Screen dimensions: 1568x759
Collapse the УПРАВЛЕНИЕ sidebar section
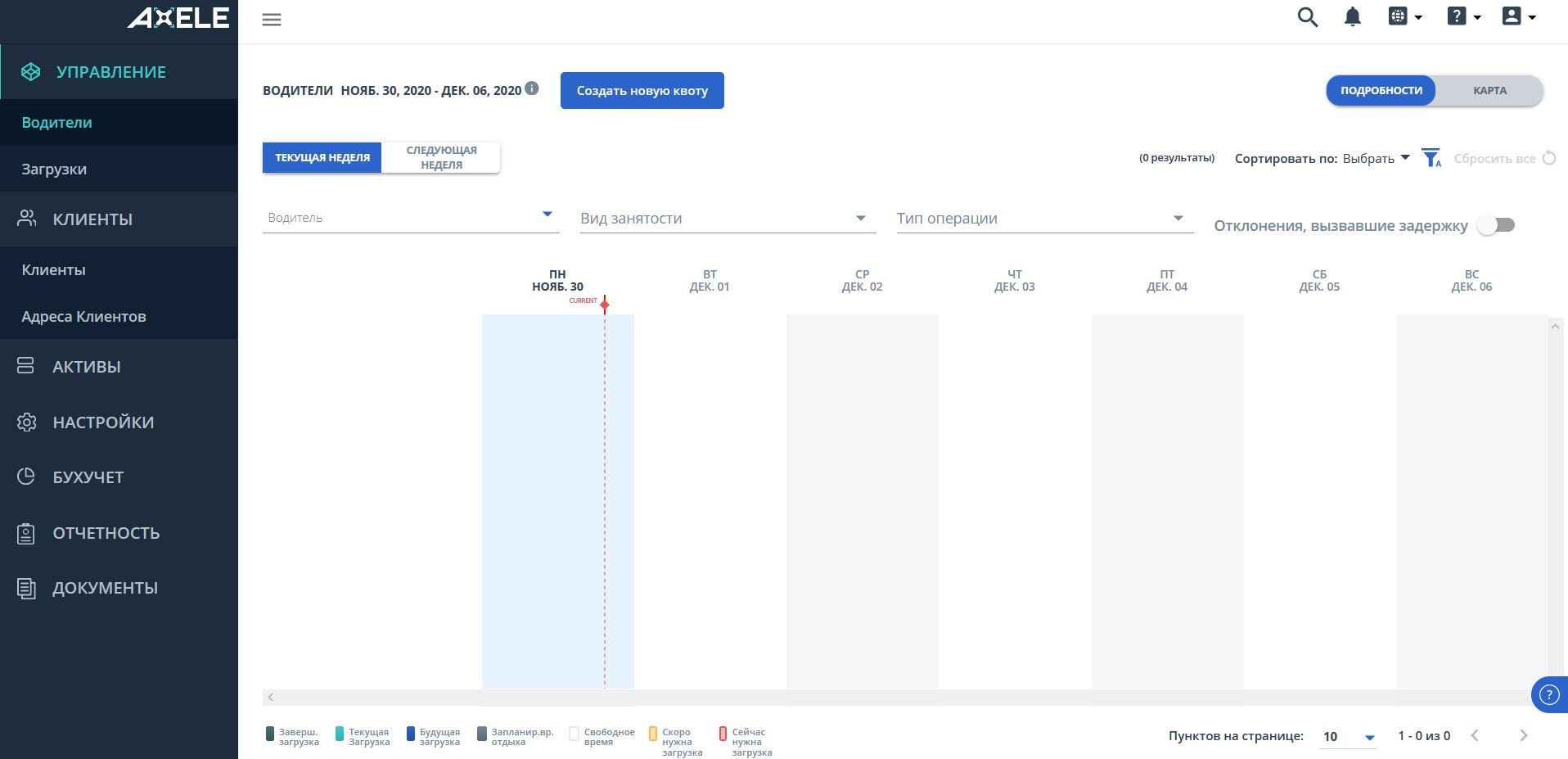click(x=119, y=72)
